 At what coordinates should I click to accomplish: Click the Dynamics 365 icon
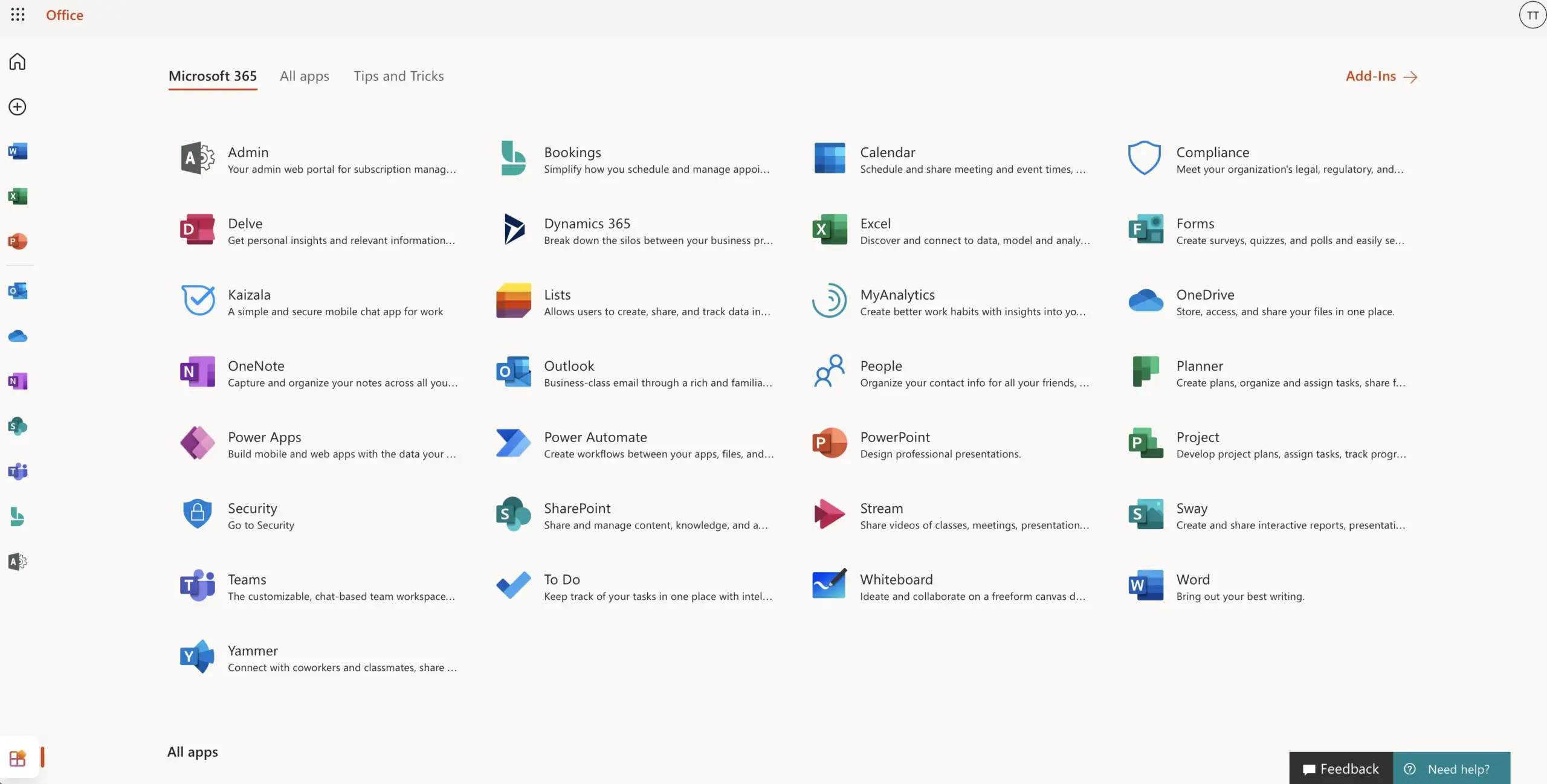click(x=514, y=229)
